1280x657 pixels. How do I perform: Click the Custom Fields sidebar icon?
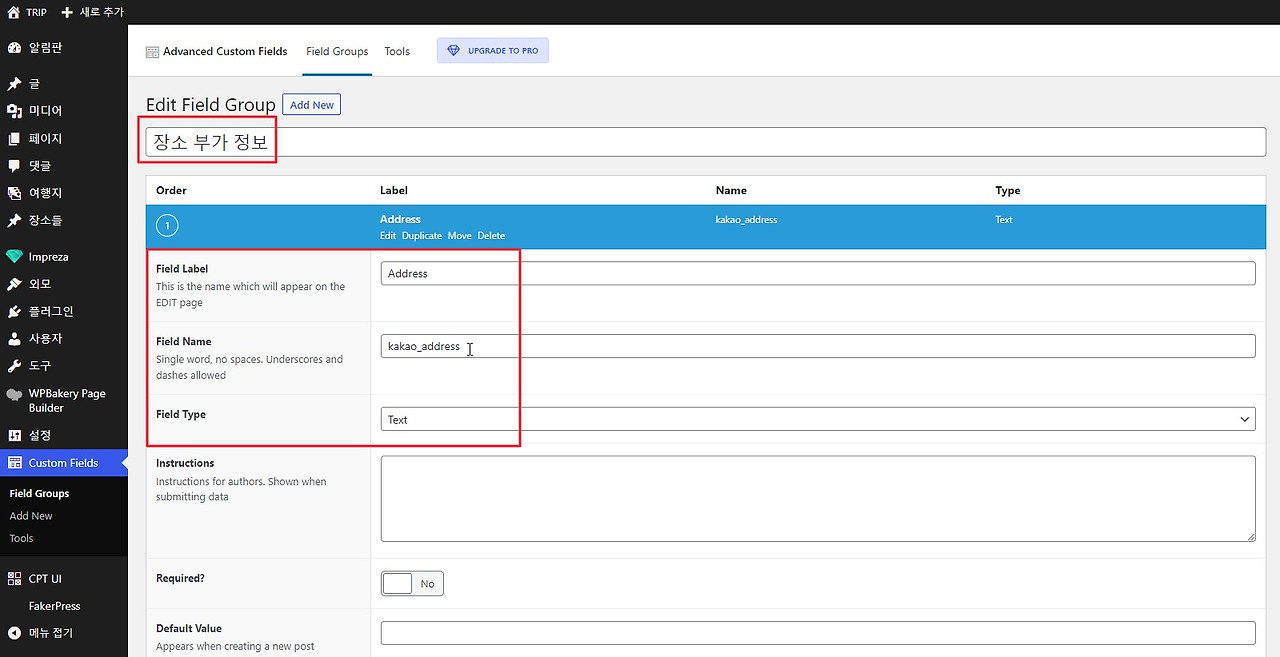pos(14,463)
